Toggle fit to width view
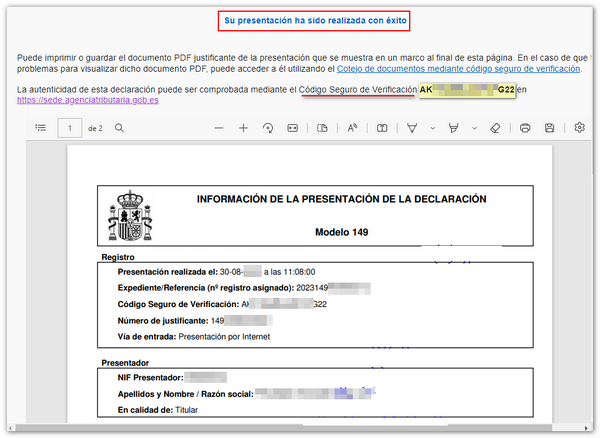Image resolution: width=600 pixels, height=438 pixels. 292,128
